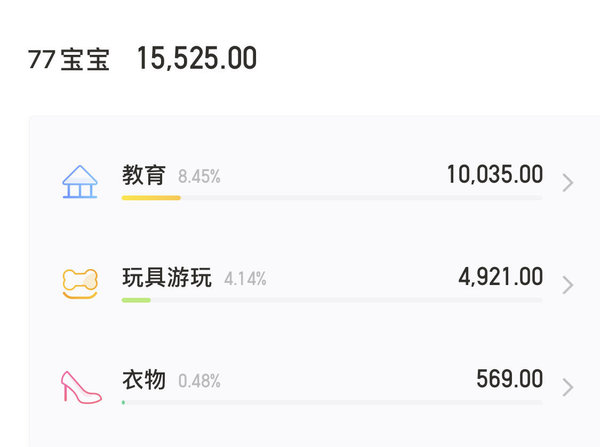Click the 0.48% clothing percentage

(199, 381)
